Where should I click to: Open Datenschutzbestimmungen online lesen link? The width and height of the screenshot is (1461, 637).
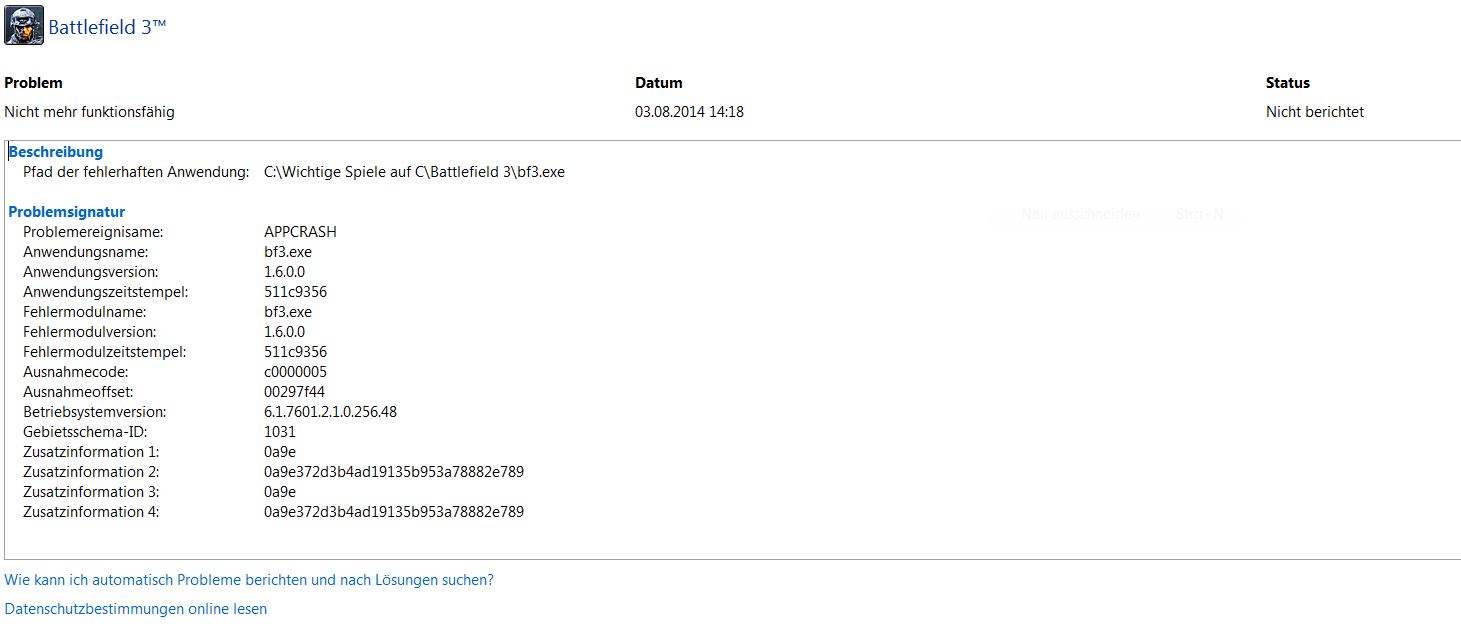click(x=136, y=609)
